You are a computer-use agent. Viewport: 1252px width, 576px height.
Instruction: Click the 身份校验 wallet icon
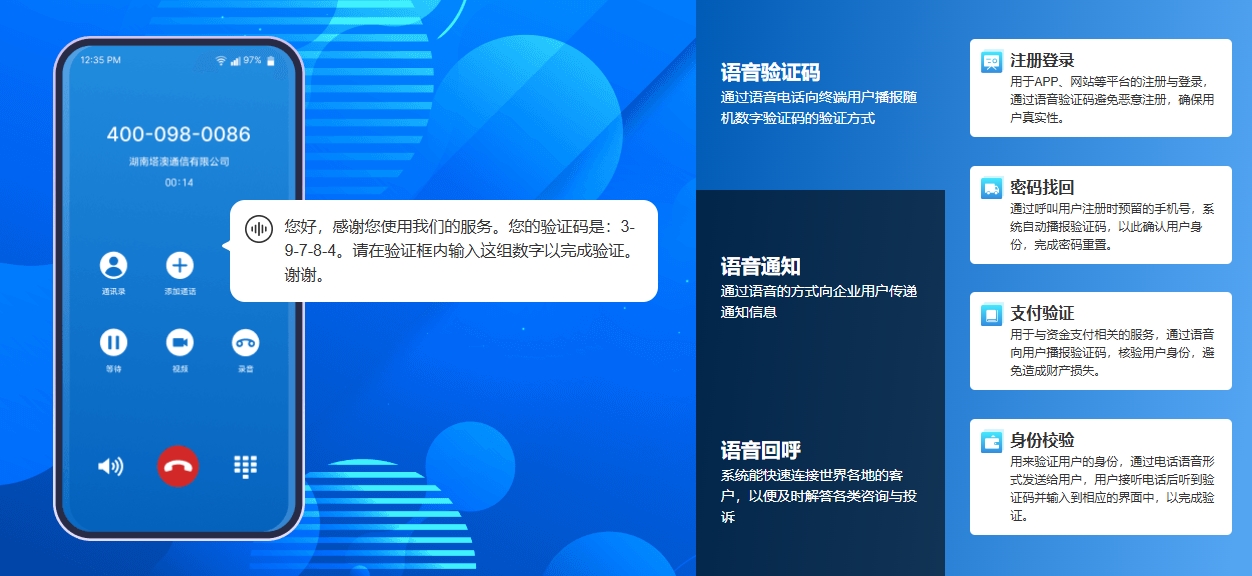(991, 441)
